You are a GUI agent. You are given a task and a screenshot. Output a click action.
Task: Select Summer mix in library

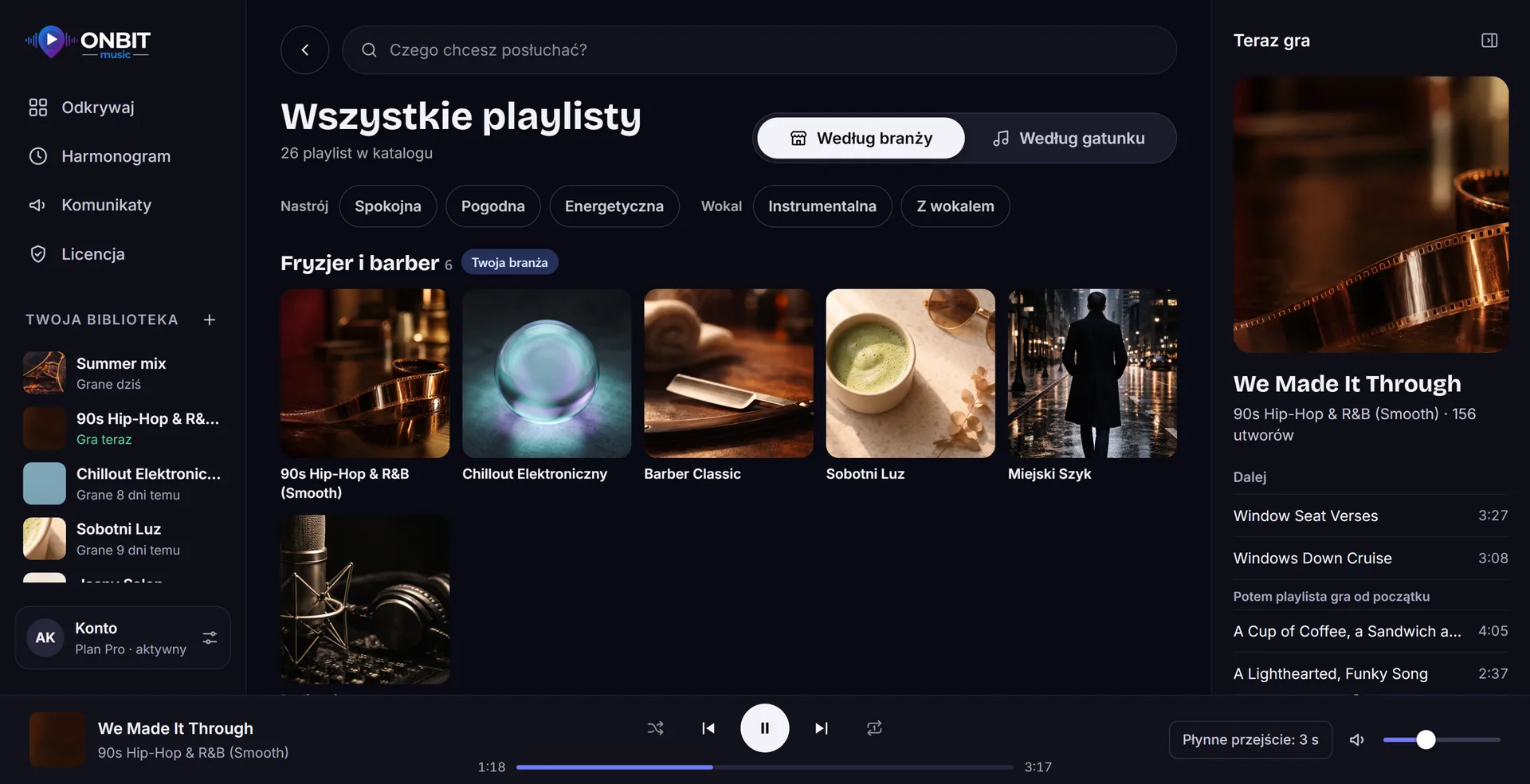[x=123, y=373]
